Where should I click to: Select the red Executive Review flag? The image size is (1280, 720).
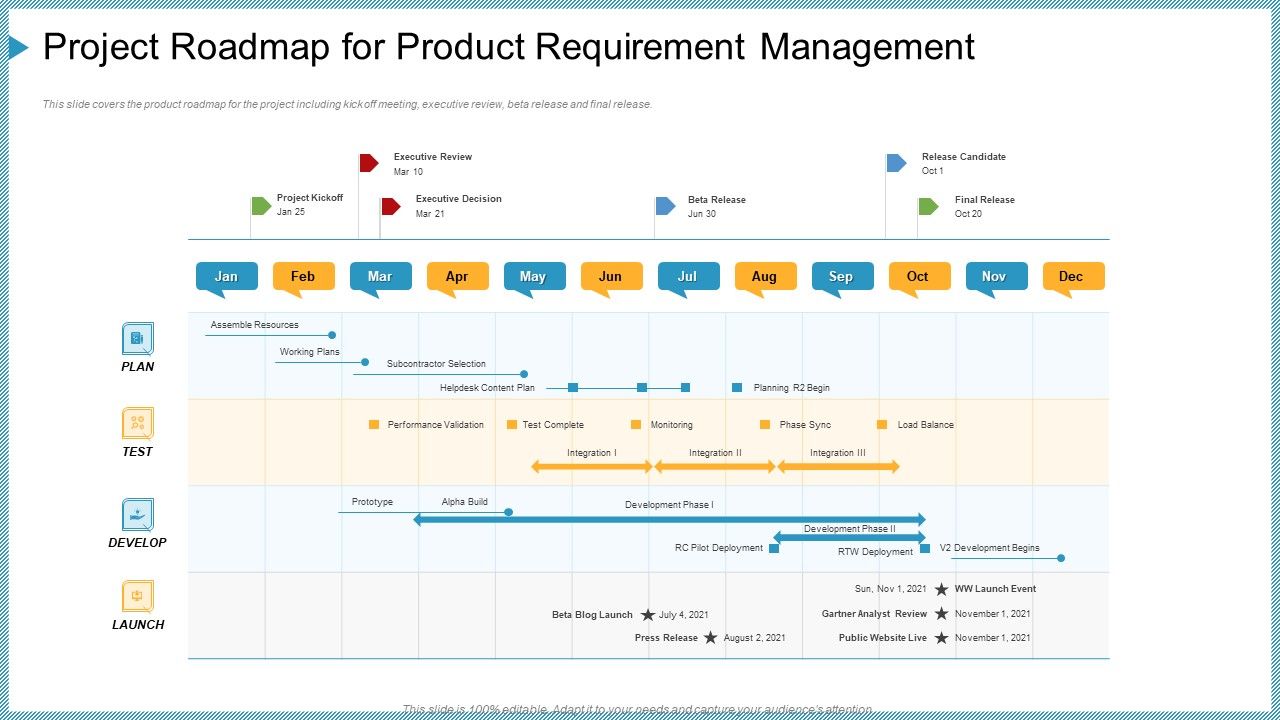pyautogui.click(x=369, y=162)
